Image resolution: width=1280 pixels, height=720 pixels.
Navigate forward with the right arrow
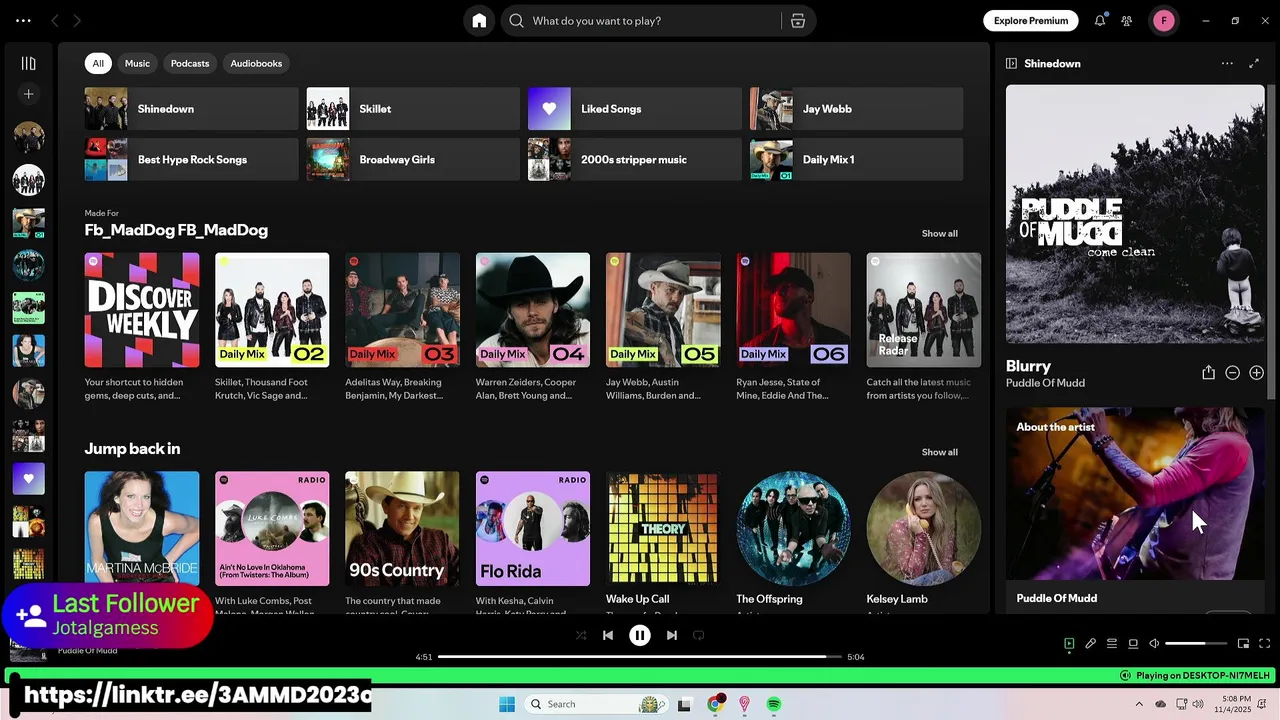tap(77, 21)
